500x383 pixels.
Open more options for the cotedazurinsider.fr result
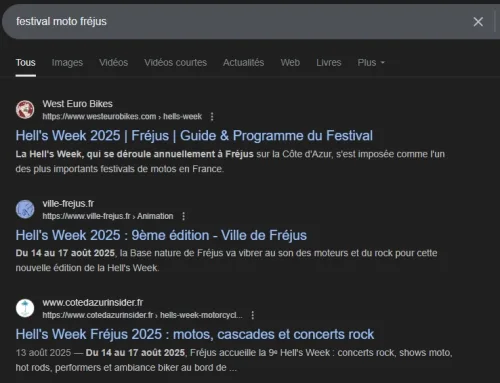tap(253, 315)
